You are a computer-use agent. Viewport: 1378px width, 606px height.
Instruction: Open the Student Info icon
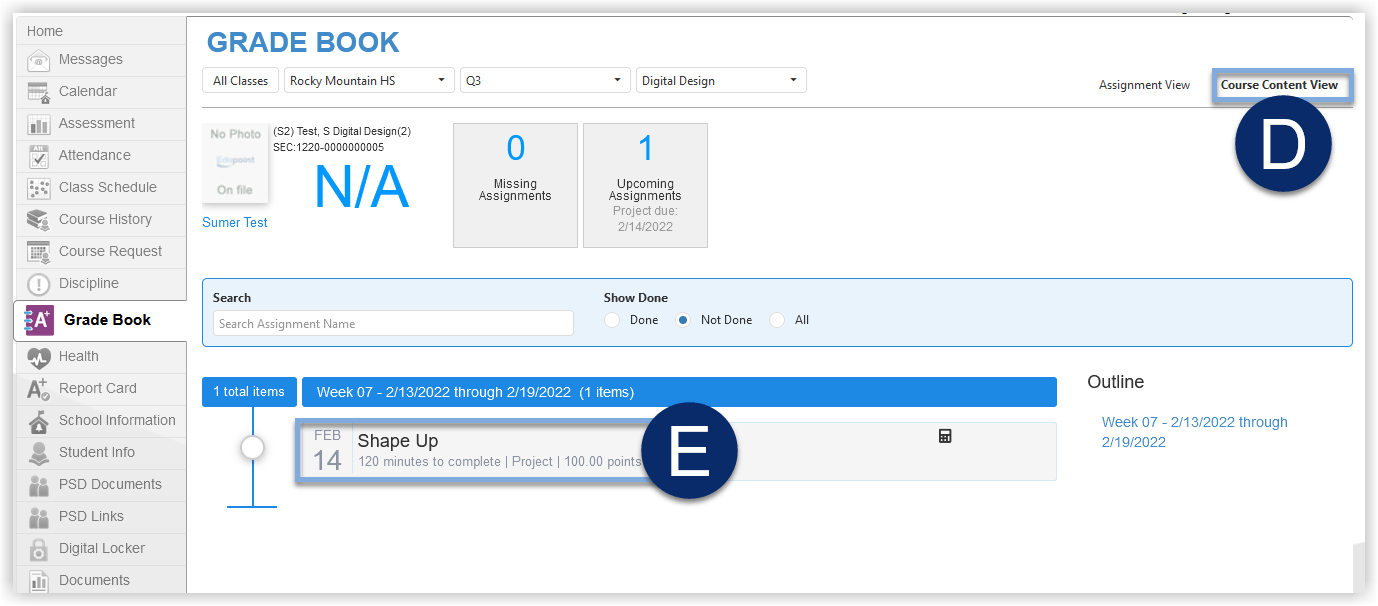click(39, 453)
